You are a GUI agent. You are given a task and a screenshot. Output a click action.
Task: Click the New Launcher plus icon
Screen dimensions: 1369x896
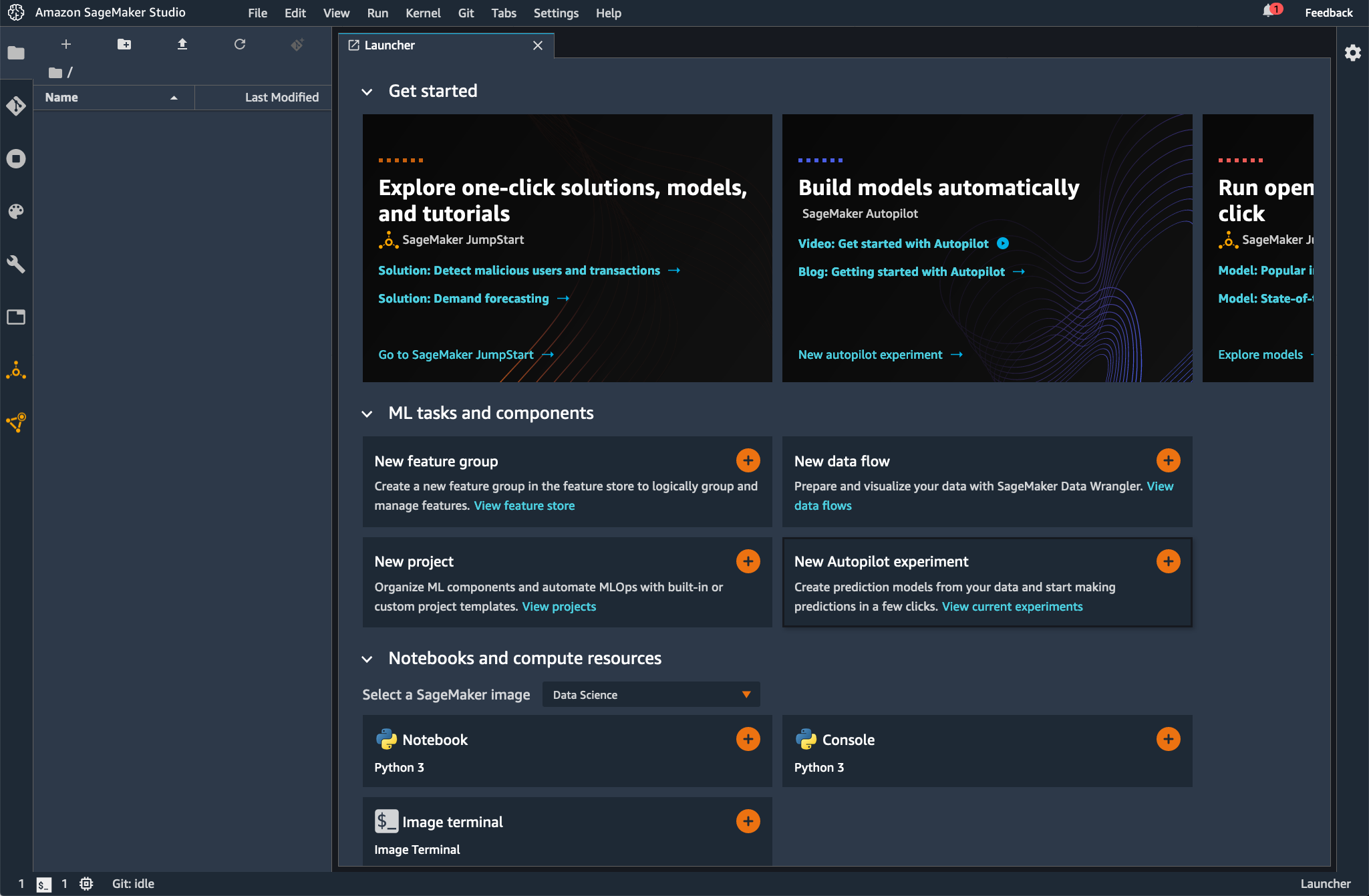pos(65,44)
